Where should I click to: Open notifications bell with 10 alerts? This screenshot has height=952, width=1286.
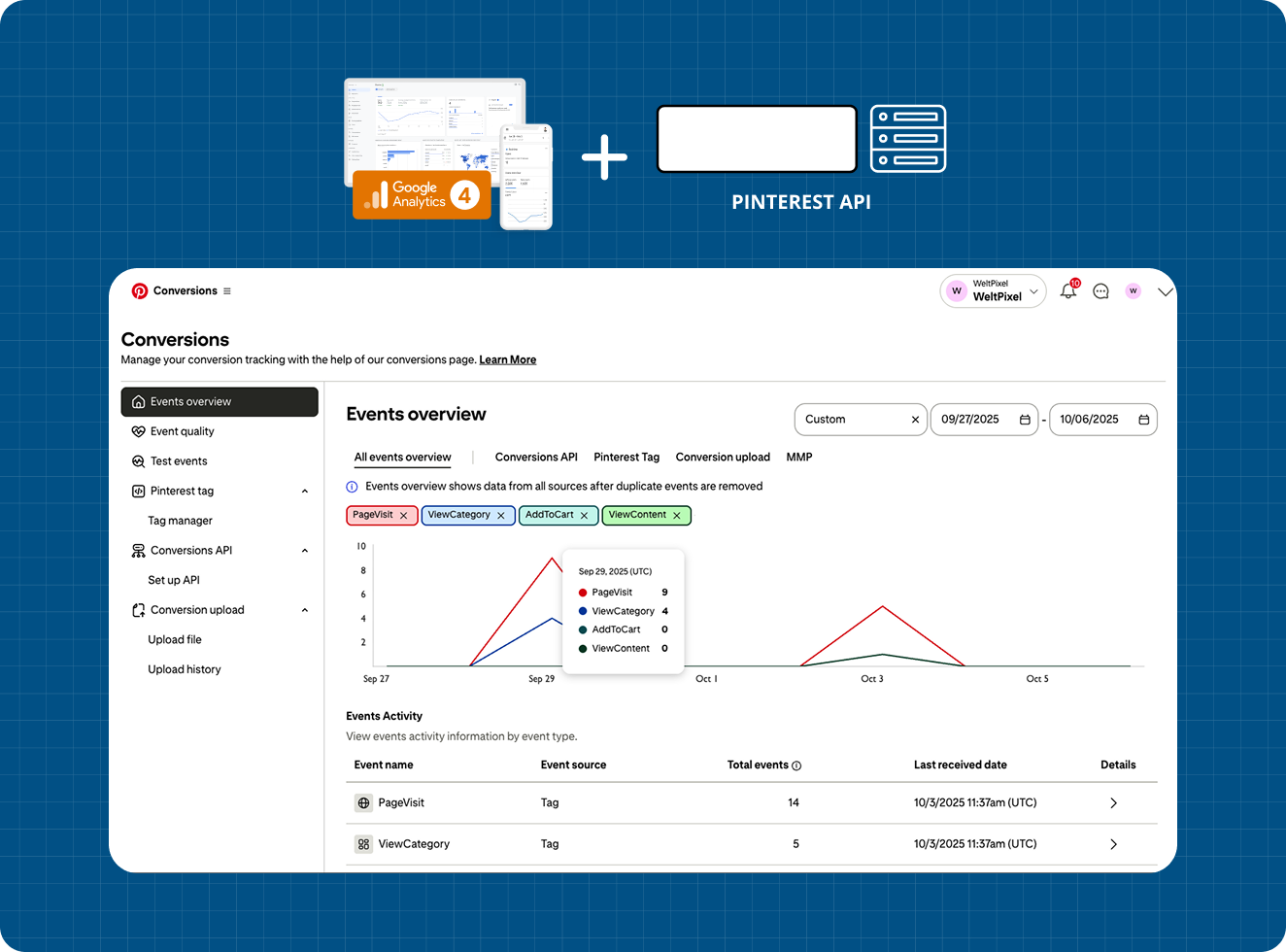(x=1067, y=290)
